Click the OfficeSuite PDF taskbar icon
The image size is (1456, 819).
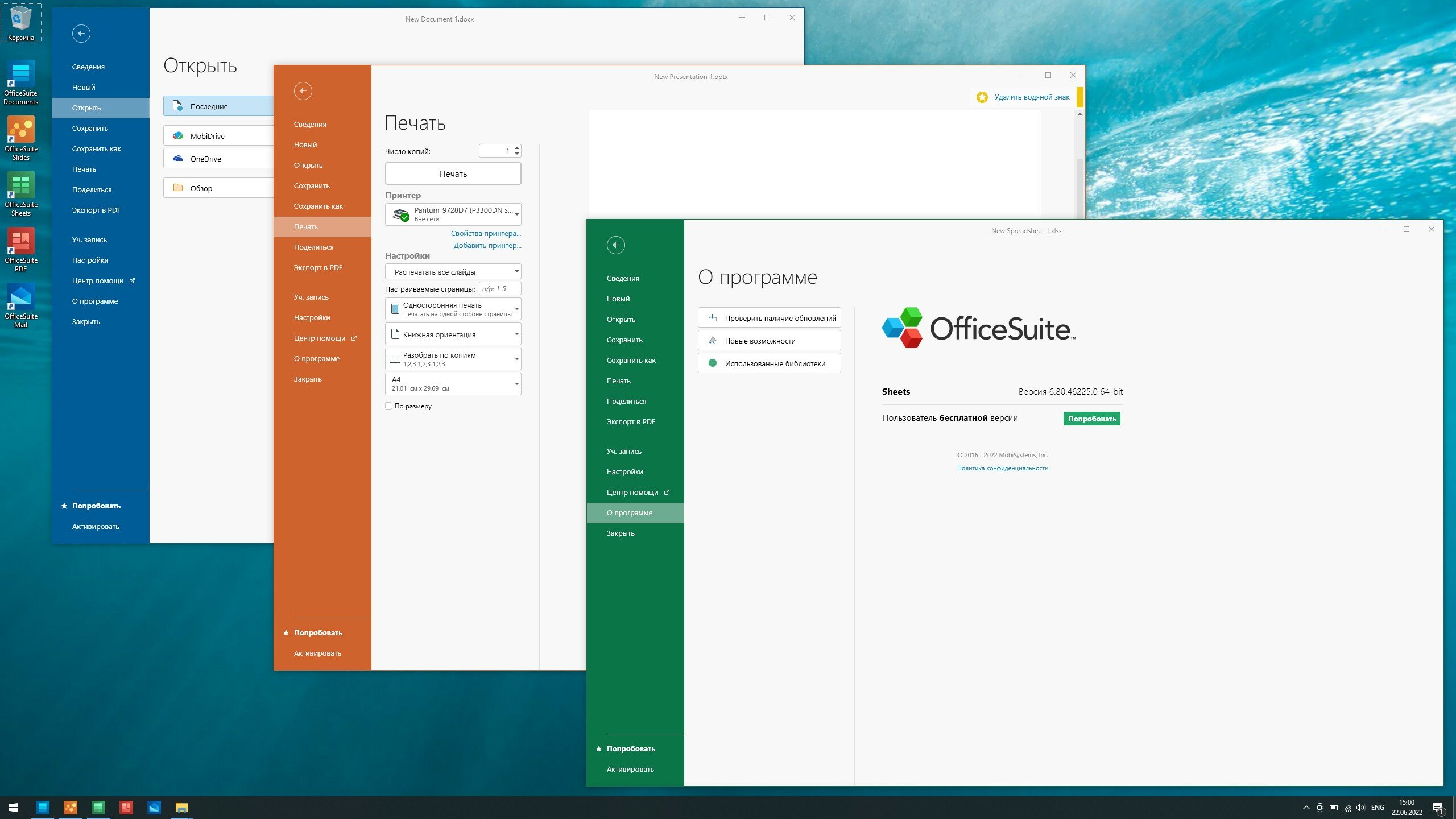pyautogui.click(x=126, y=807)
